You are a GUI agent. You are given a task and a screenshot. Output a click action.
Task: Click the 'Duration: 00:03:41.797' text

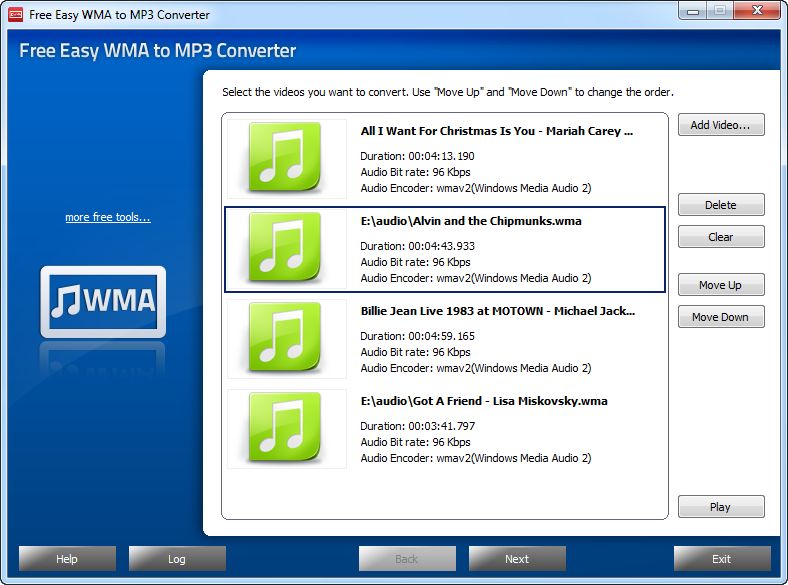(x=417, y=426)
